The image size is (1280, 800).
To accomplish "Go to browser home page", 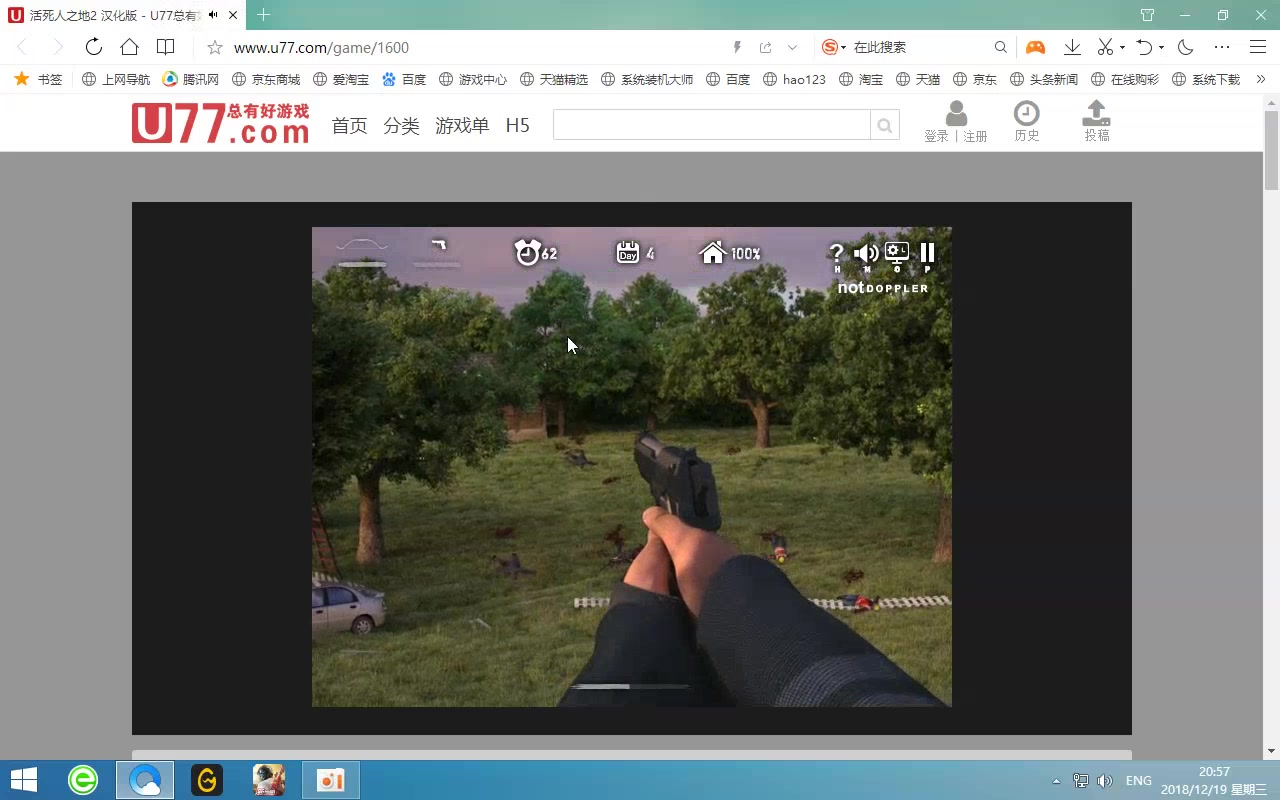I will (129, 47).
